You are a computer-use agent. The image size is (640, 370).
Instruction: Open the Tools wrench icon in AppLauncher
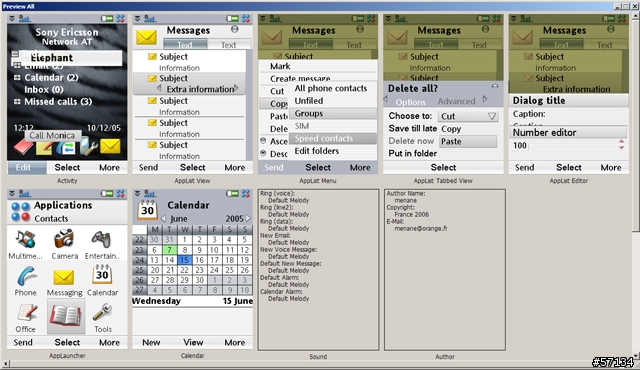coord(102,312)
